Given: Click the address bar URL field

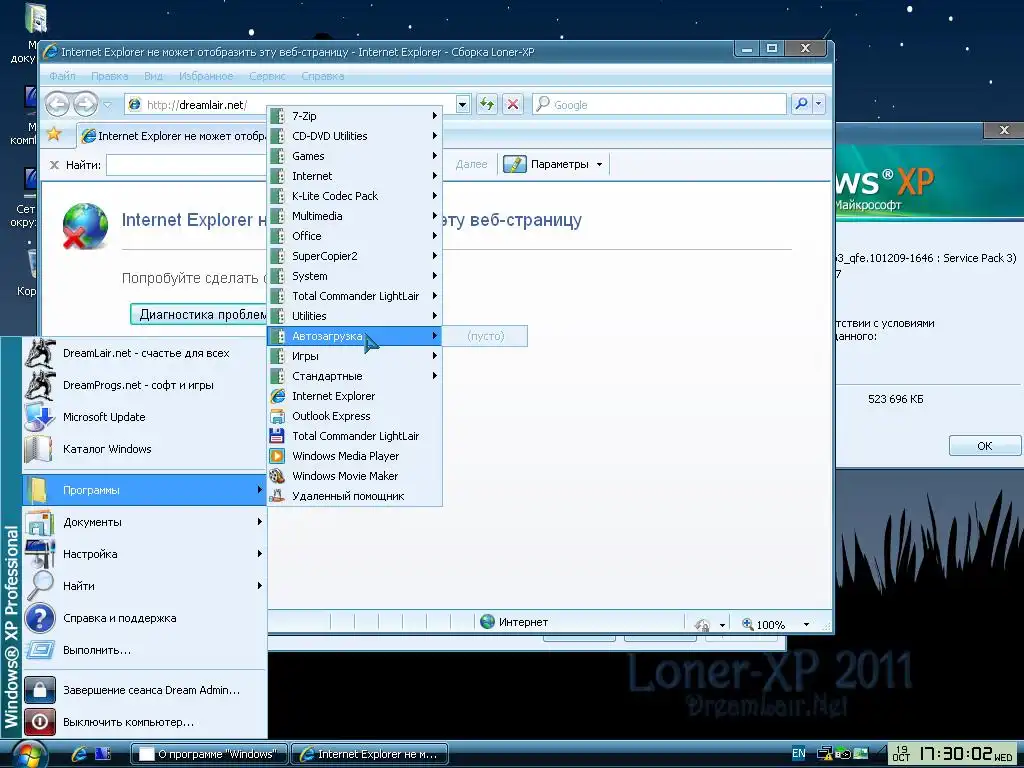Looking at the screenshot, I should click(291, 104).
